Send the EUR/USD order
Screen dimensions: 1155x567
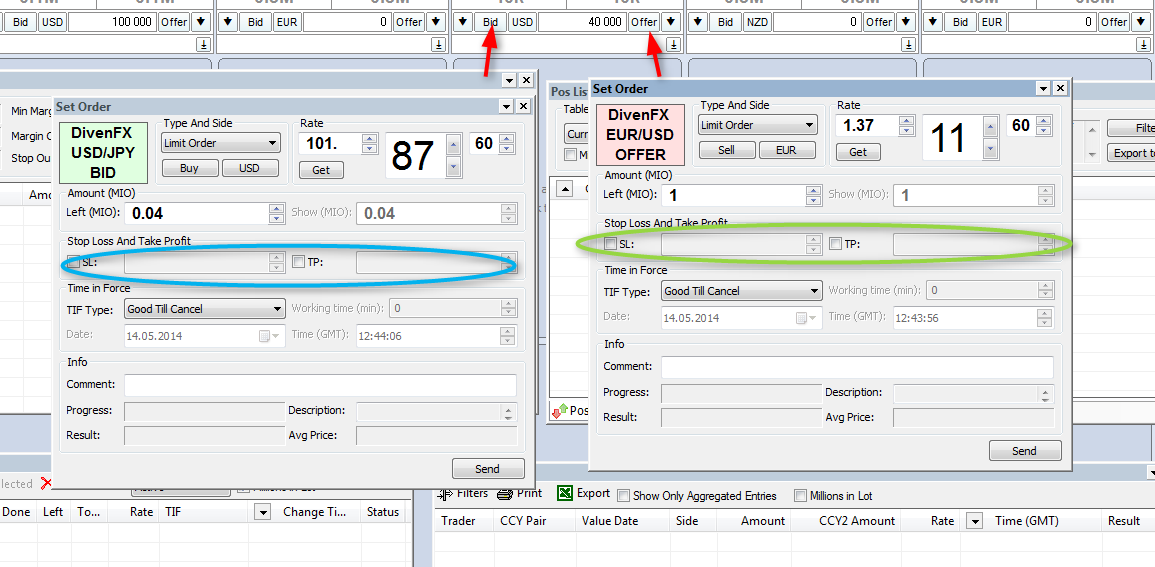click(x=1025, y=451)
